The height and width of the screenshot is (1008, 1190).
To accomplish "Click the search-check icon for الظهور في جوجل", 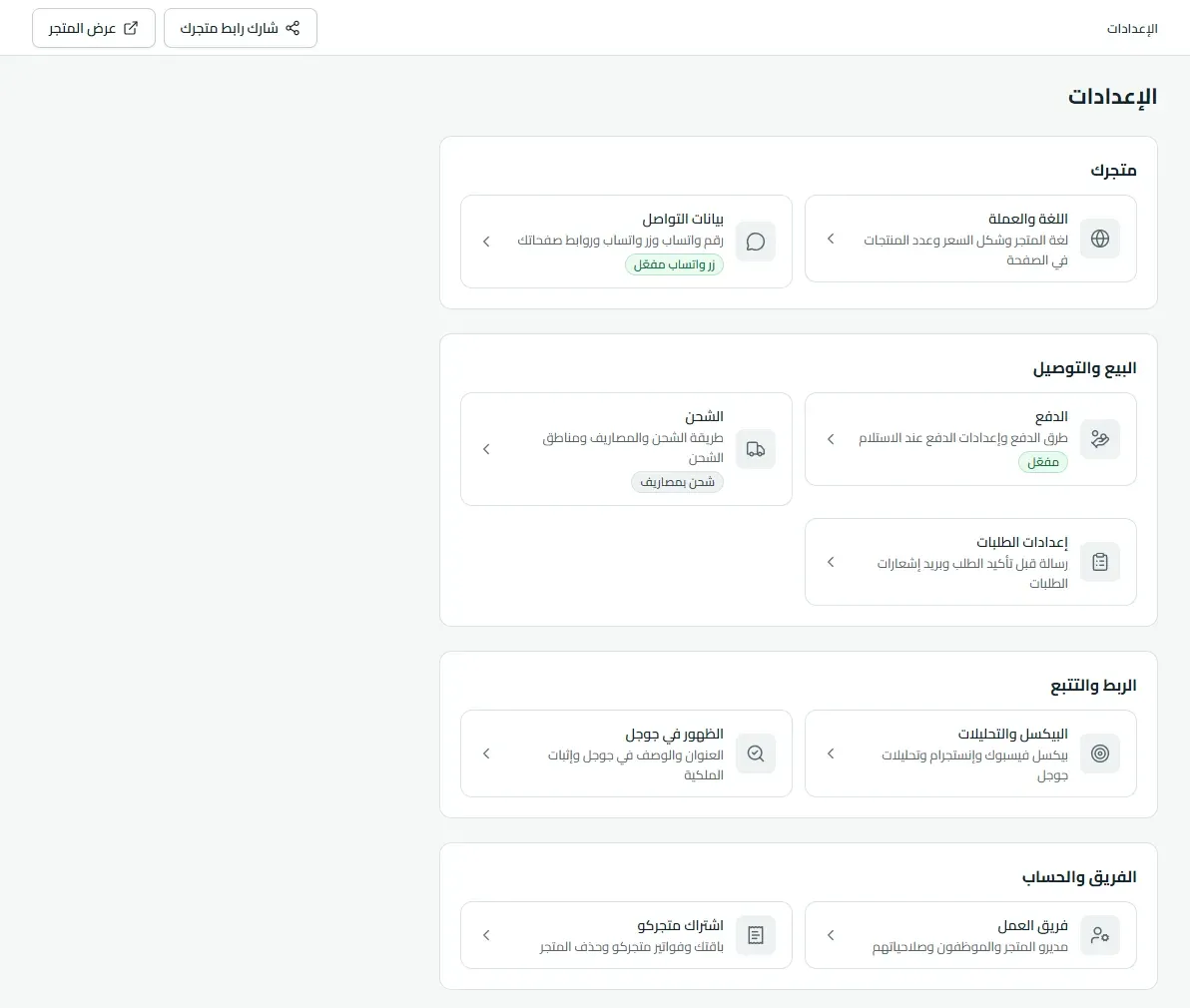I will pyautogui.click(x=755, y=754).
